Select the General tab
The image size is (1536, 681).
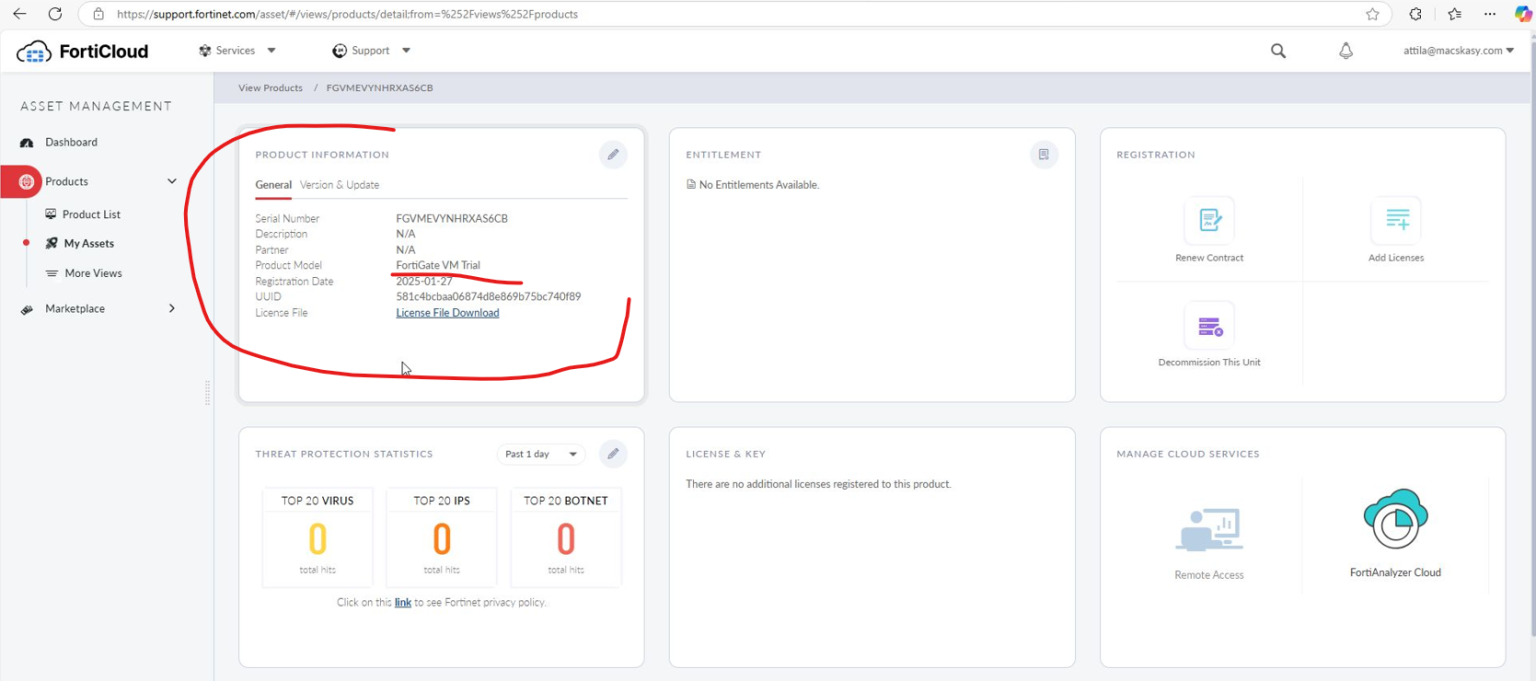[x=273, y=185]
